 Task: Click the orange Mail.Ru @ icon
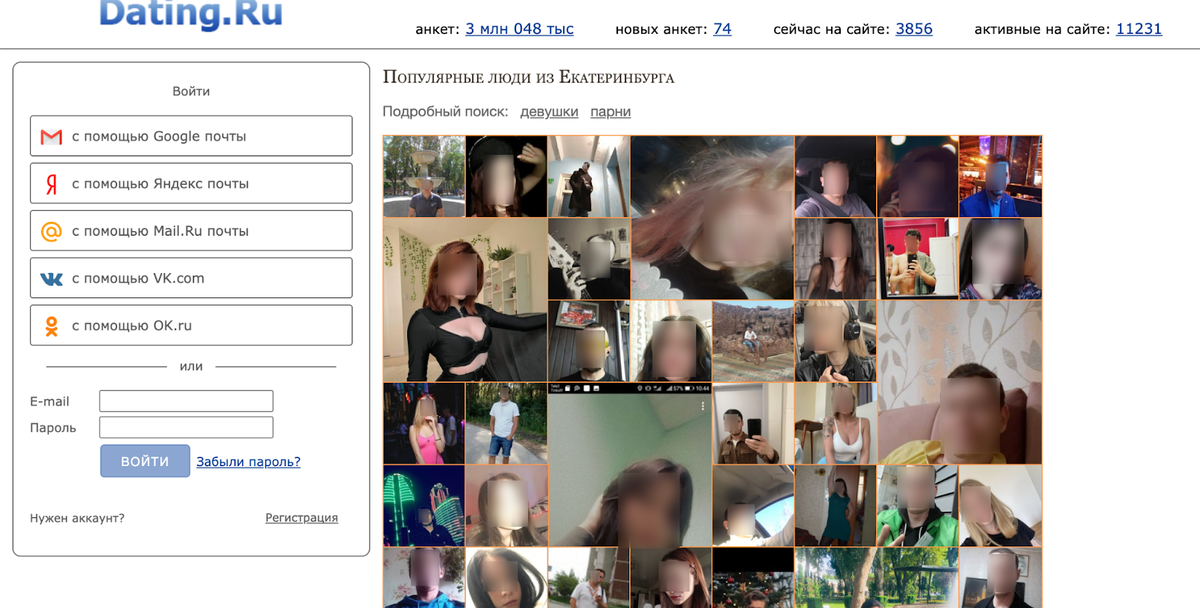51,231
